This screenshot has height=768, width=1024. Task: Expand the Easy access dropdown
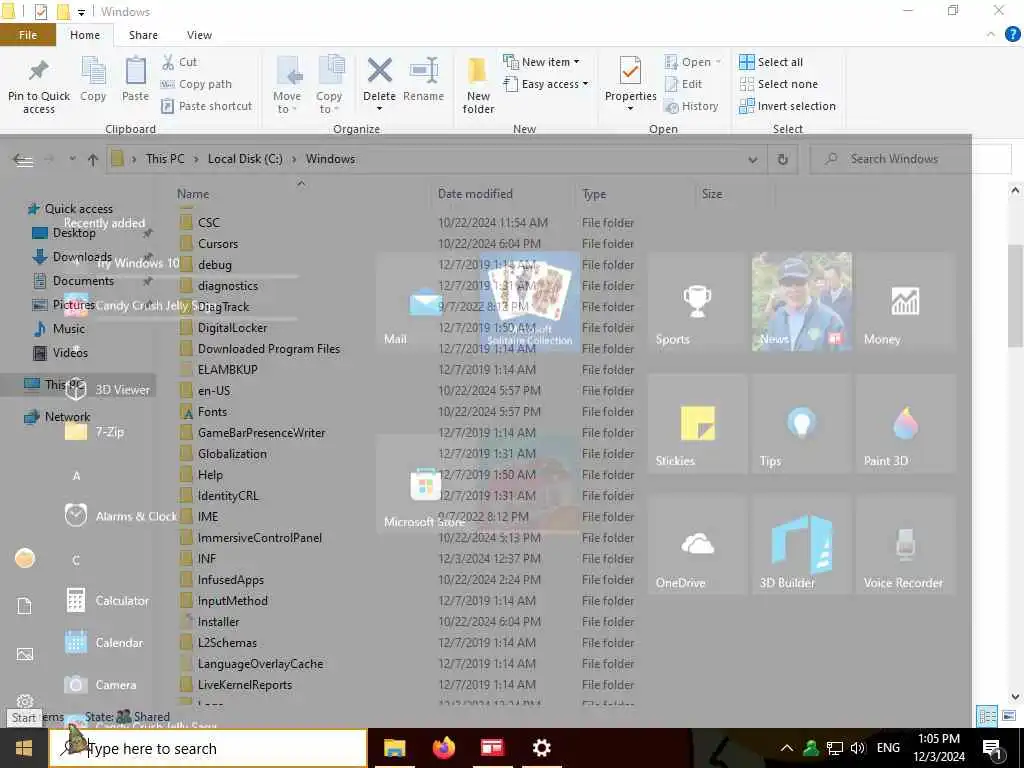546,84
